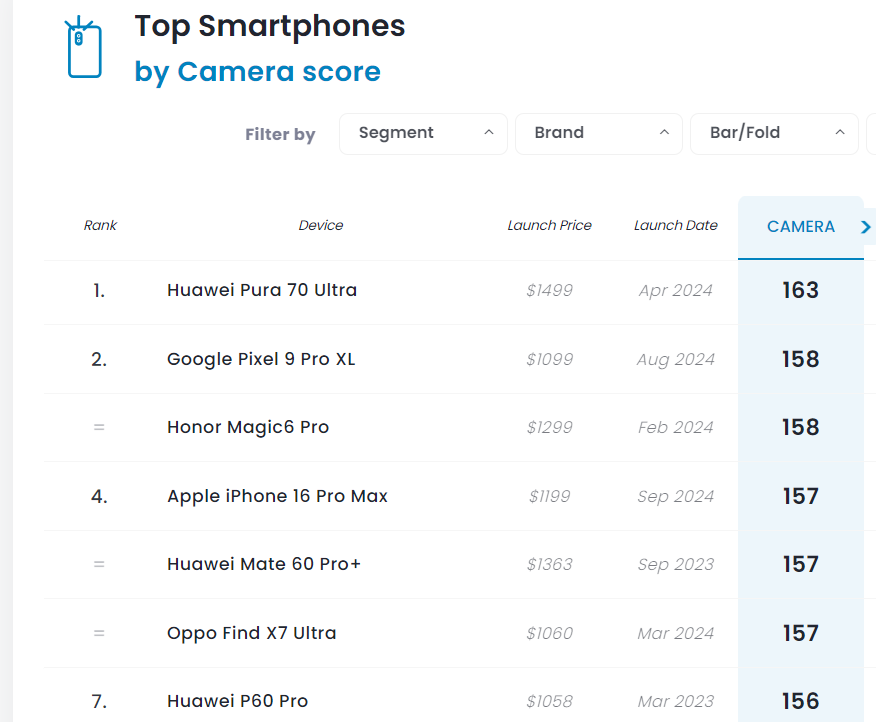876x722 pixels.
Task: Open Google Pixel 9 Pro XL link
Action: click(x=261, y=359)
